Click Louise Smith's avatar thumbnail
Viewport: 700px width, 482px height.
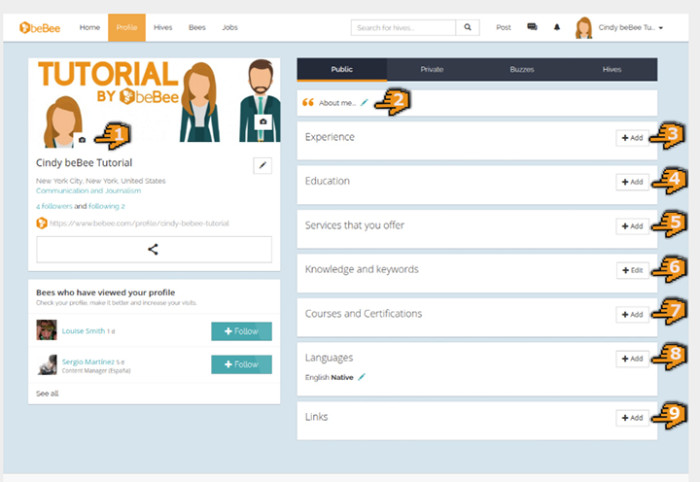coord(46,330)
